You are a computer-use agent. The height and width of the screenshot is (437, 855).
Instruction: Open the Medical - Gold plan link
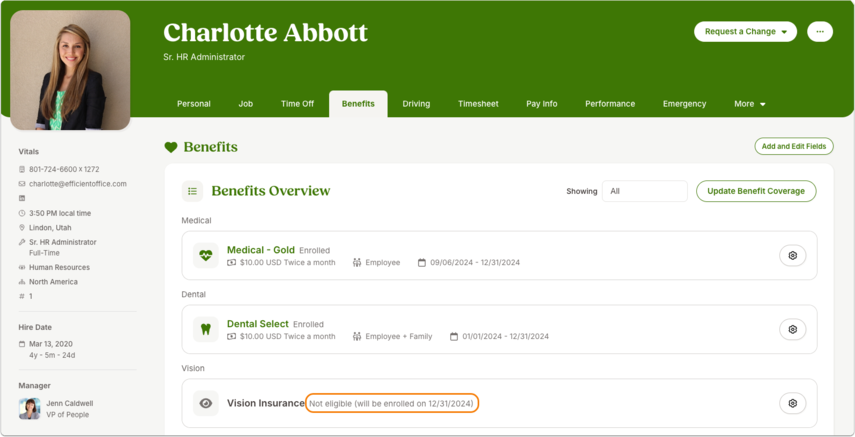[261, 250]
